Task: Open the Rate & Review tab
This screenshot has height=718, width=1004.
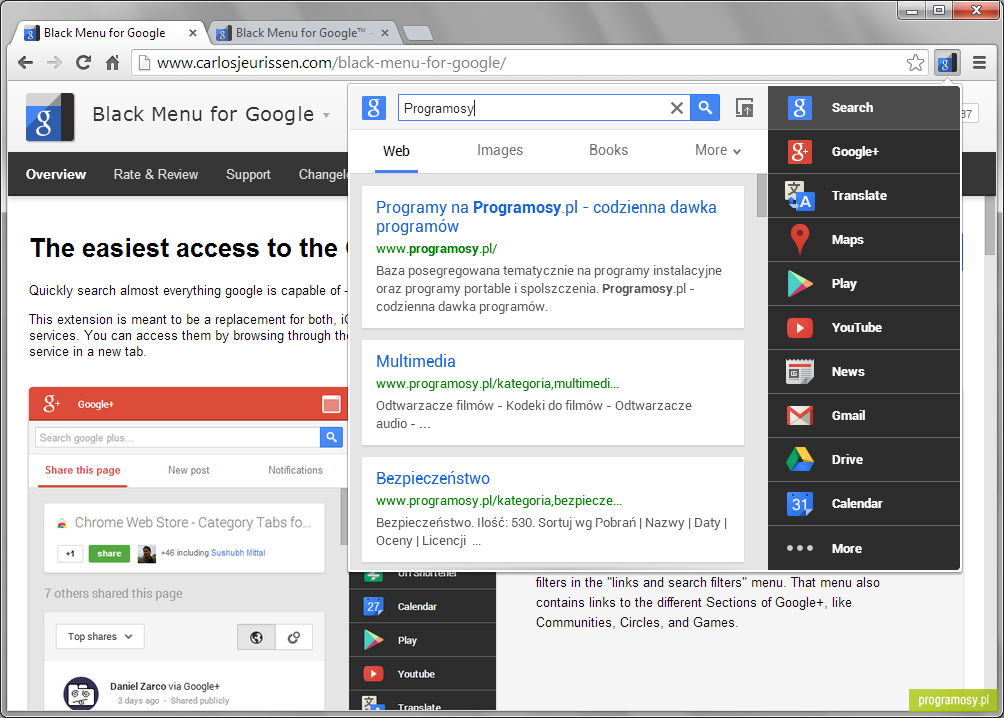Action: tap(156, 174)
